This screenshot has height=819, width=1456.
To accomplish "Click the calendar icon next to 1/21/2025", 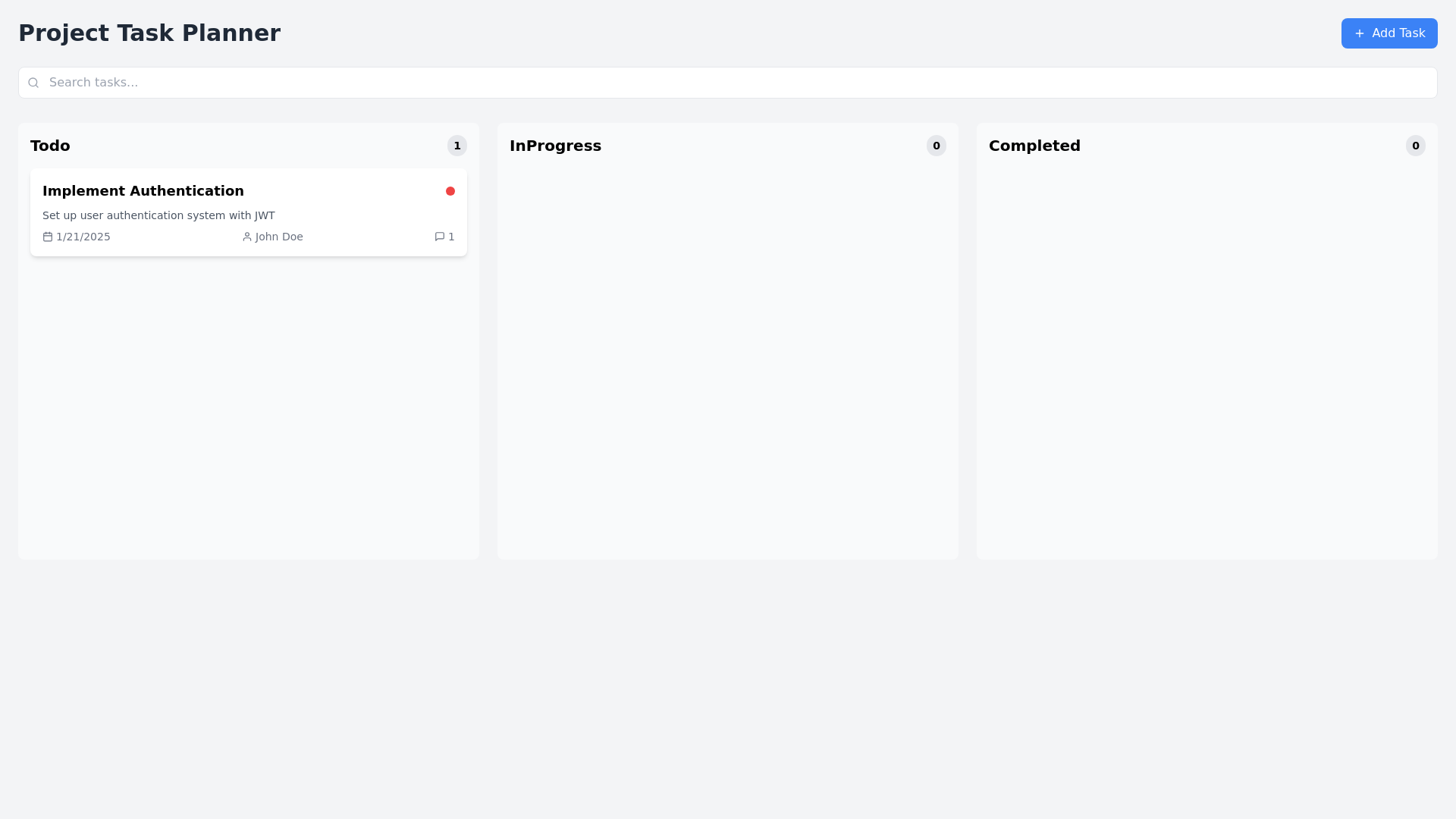I will pos(48,237).
